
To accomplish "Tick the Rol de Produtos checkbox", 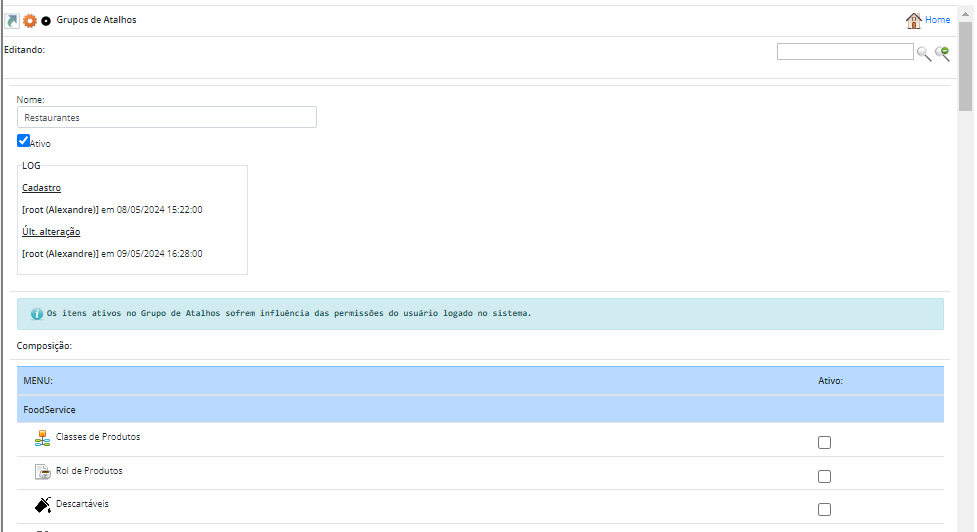I will point(824,476).
